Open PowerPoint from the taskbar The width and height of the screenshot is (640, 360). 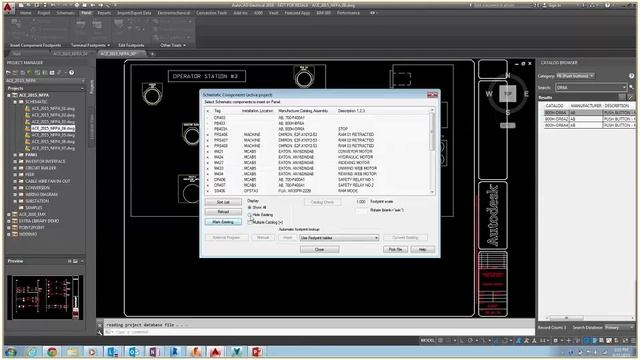click(x=257, y=352)
